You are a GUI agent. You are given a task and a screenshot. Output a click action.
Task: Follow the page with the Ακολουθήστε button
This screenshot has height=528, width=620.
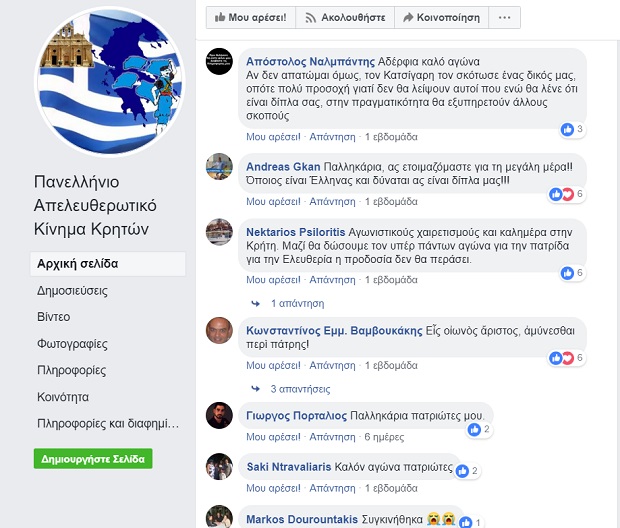[345, 18]
